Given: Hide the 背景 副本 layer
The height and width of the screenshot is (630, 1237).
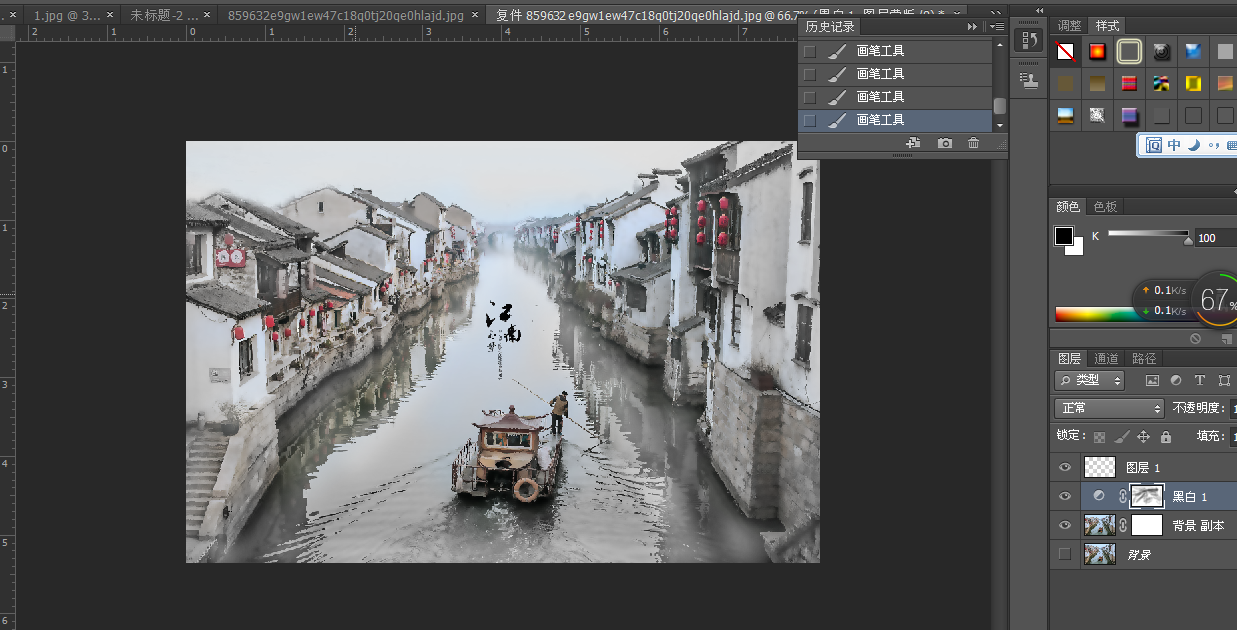Looking at the screenshot, I should coord(1065,525).
